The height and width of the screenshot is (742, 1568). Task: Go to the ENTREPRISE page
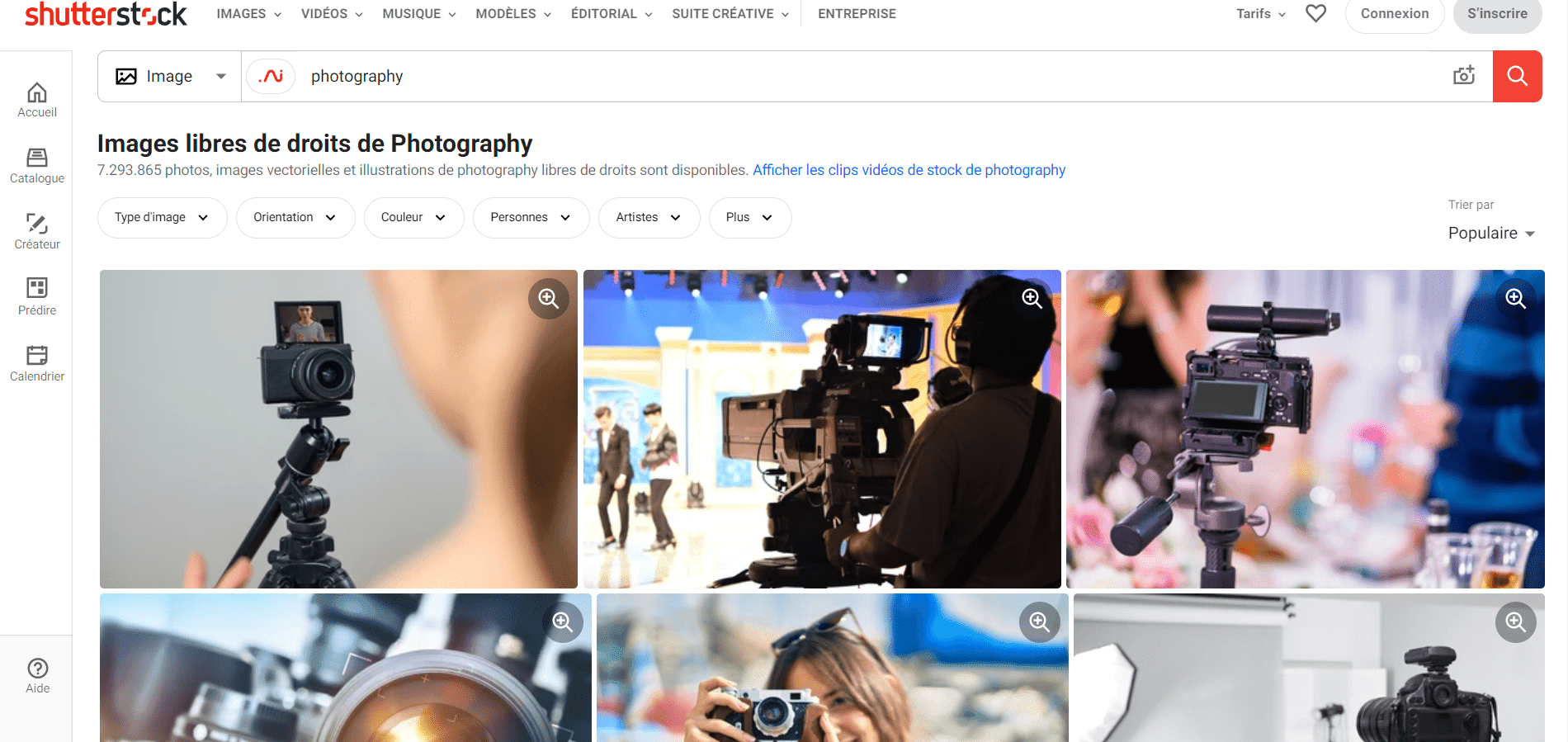tap(857, 14)
